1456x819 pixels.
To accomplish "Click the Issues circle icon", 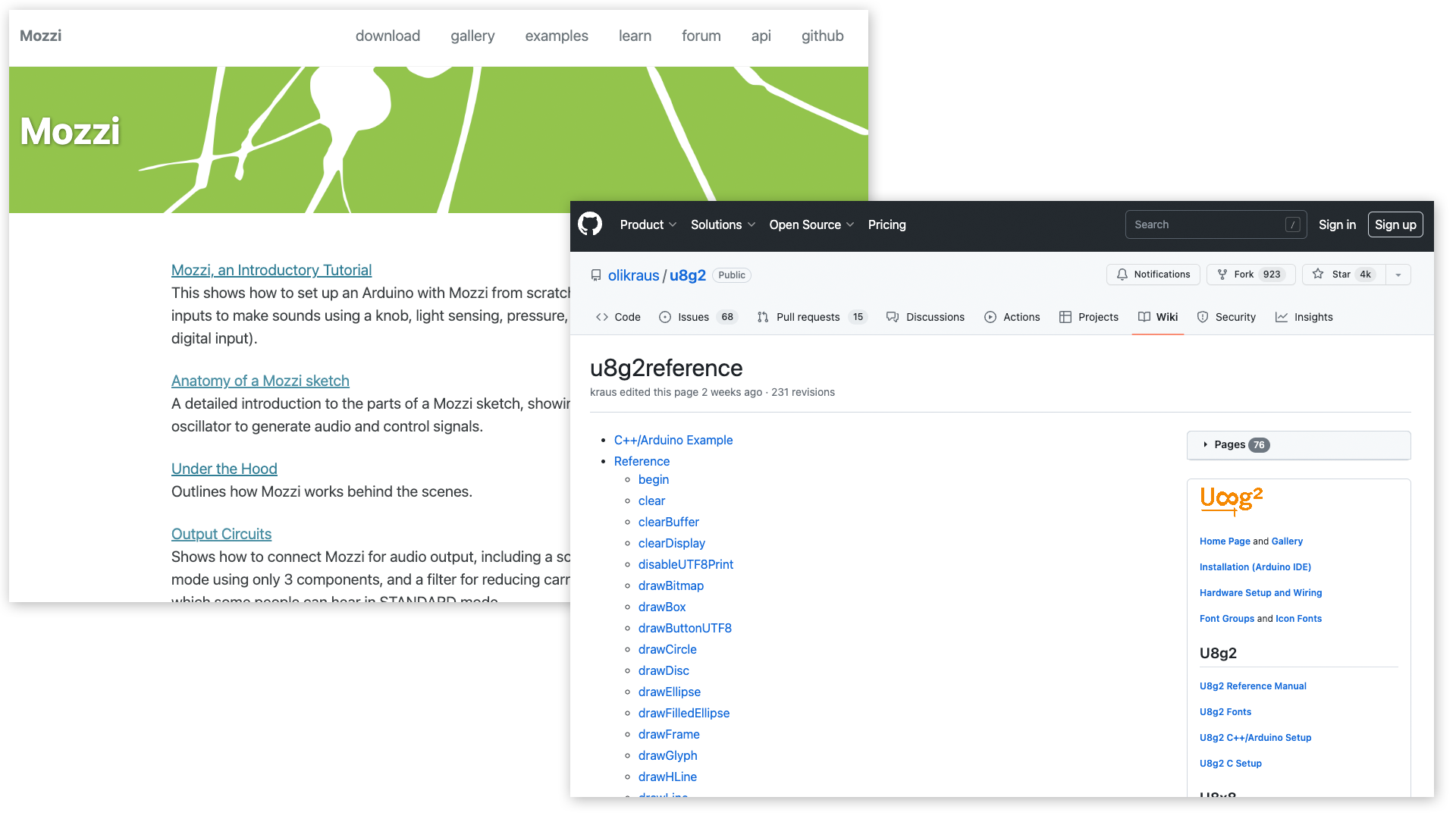I will pos(665,317).
